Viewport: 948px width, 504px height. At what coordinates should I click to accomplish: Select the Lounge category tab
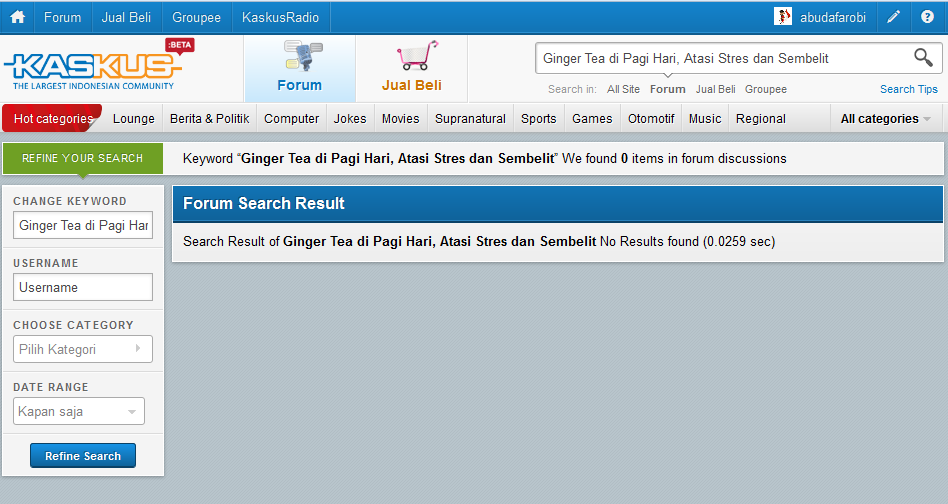[x=134, y=118]
